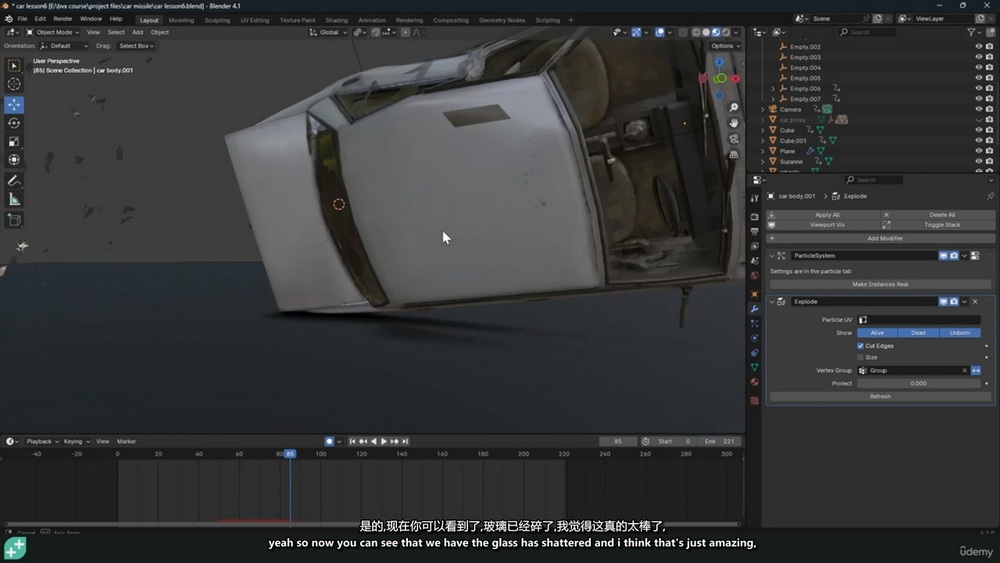Open the Physics properties tab
This screenshot has width=1000, height=563.
tap(754, 338)
